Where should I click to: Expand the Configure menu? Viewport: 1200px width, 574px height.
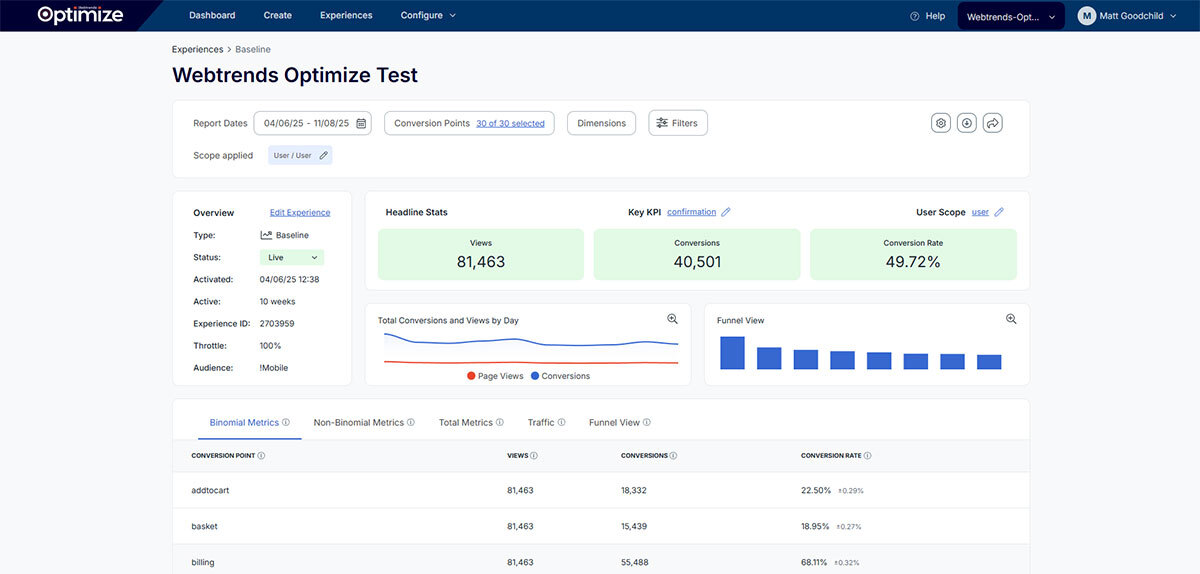click(428, 16)
